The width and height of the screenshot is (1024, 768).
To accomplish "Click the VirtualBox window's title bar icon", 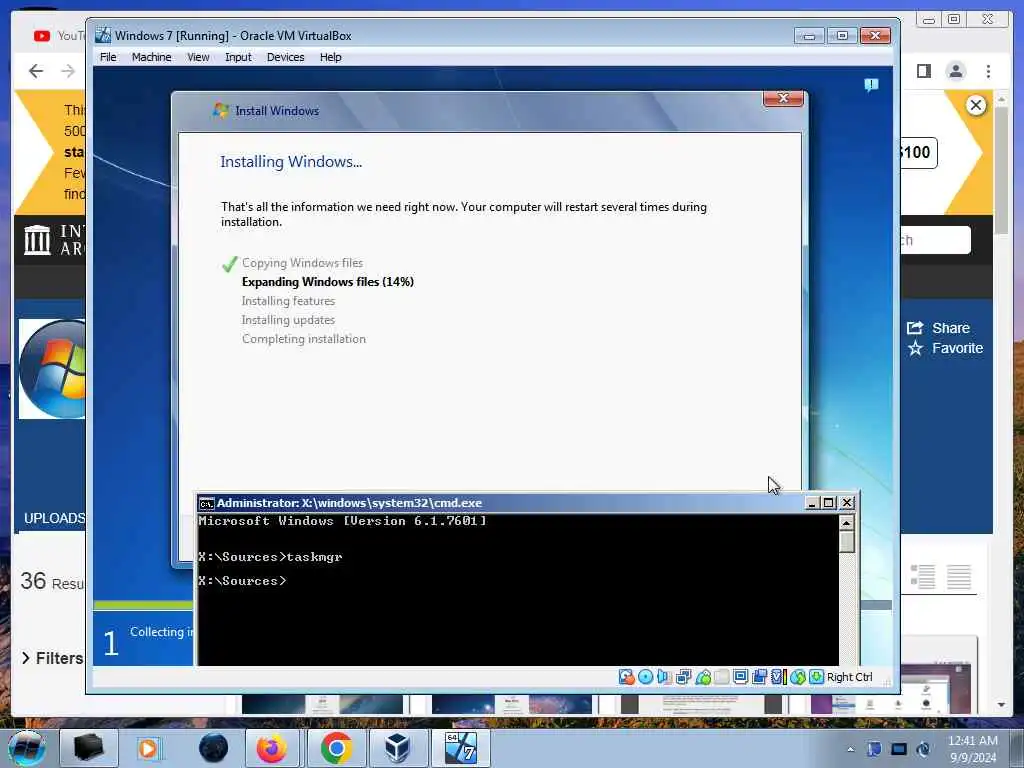I will click(103, 35).
